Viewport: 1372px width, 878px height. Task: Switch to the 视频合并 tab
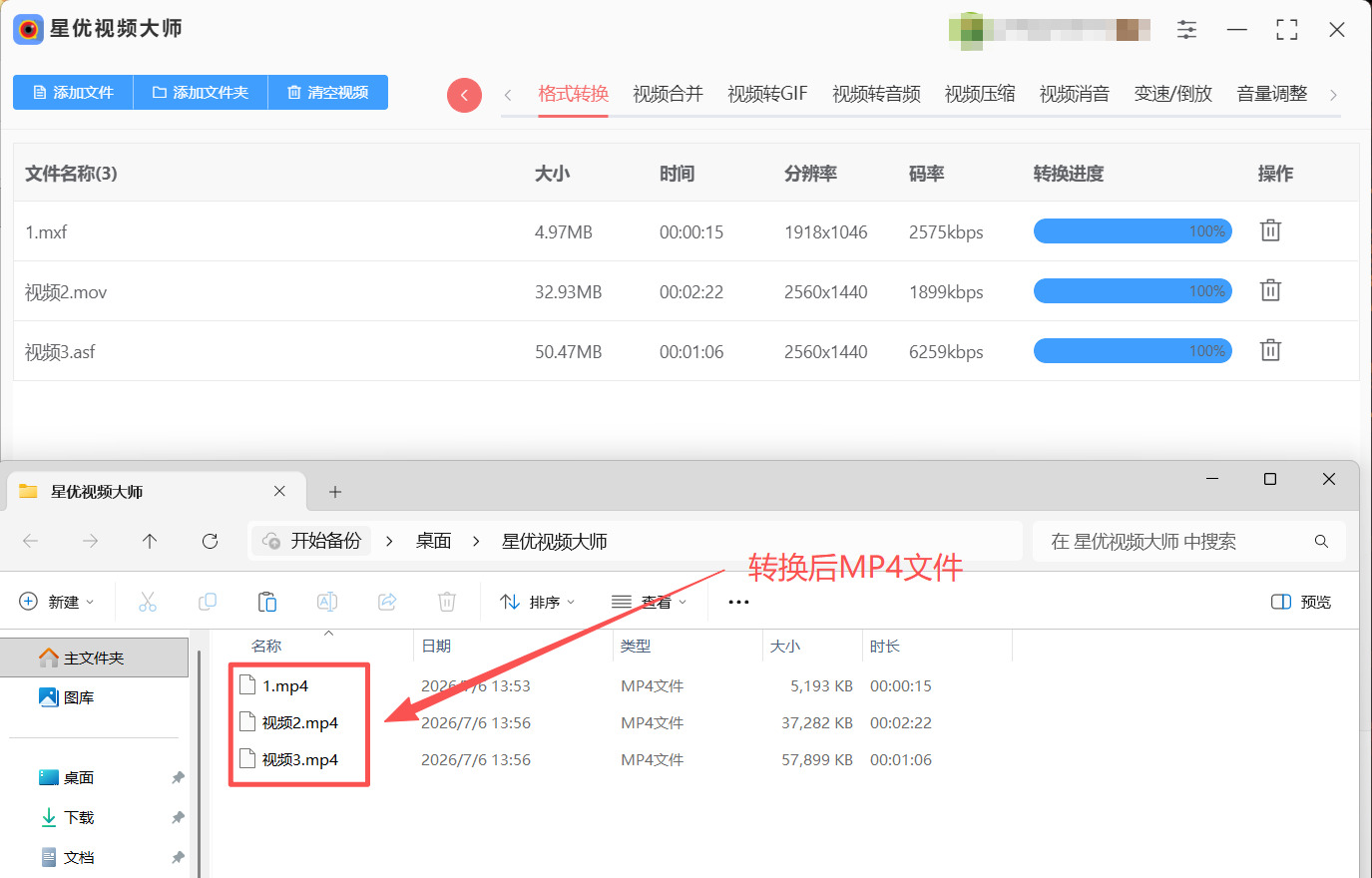point(668,94)
